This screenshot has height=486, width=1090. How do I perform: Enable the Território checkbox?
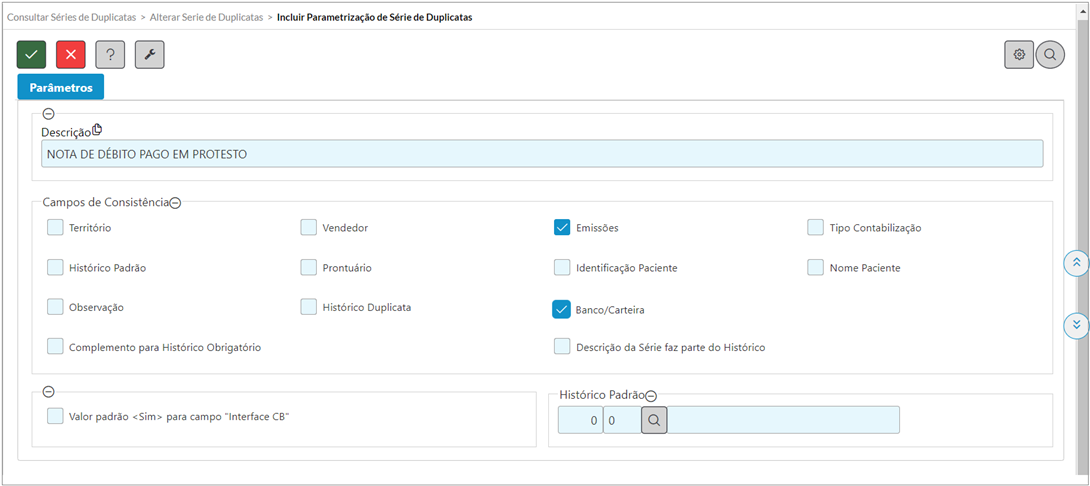[55, 227]
